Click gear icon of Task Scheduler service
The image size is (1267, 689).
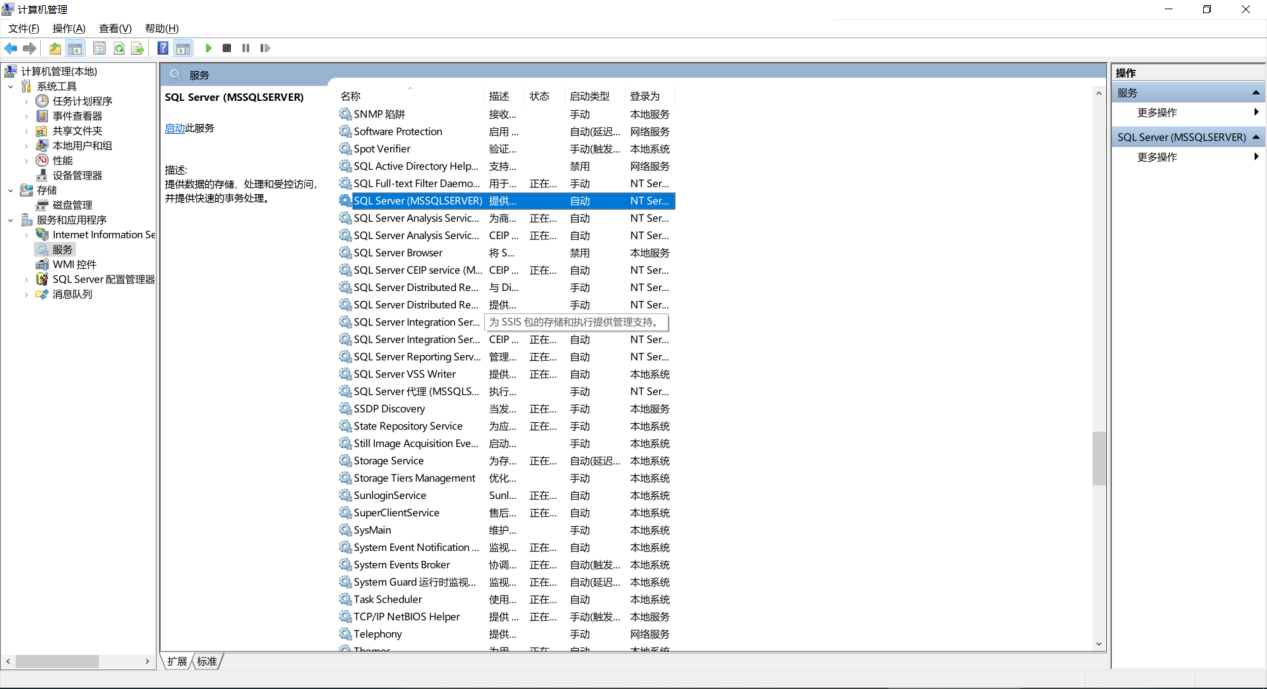click(345, 600)
